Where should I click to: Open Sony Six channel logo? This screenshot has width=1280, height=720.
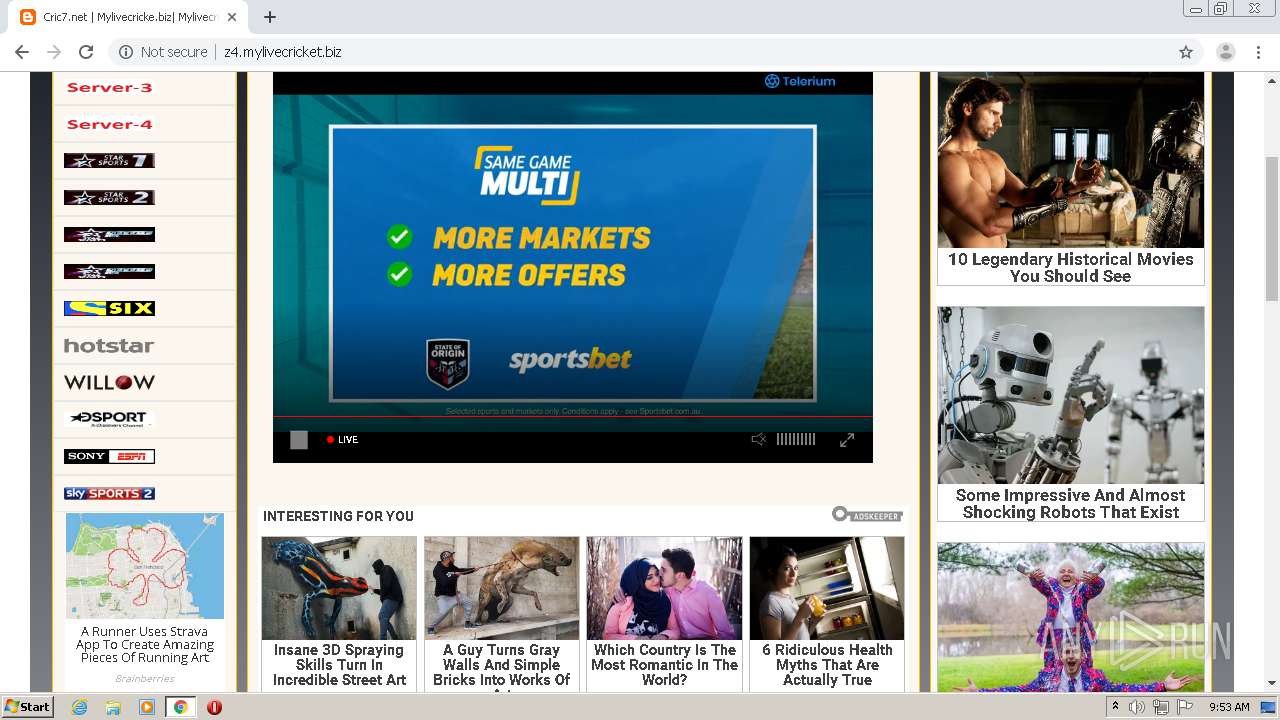109,309
